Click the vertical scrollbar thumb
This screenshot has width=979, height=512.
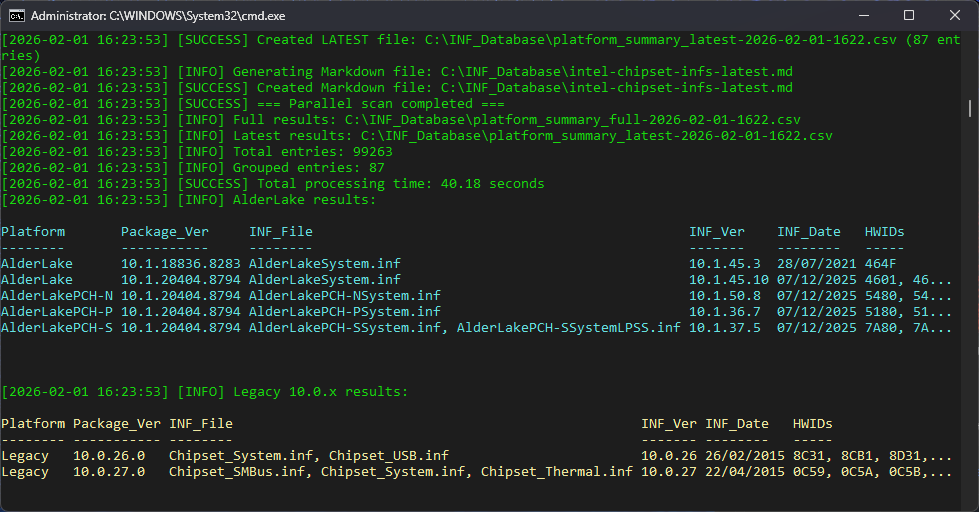click(970, 108)
